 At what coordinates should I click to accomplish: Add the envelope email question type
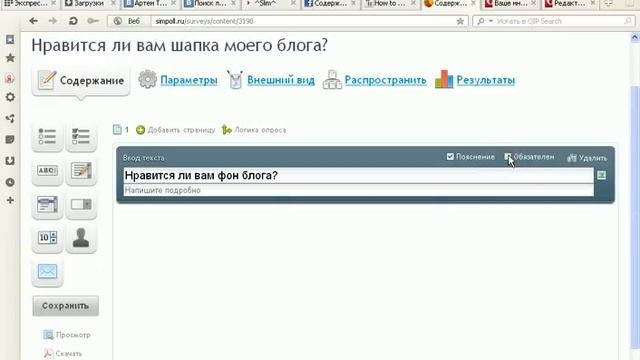tap(47, 272)
